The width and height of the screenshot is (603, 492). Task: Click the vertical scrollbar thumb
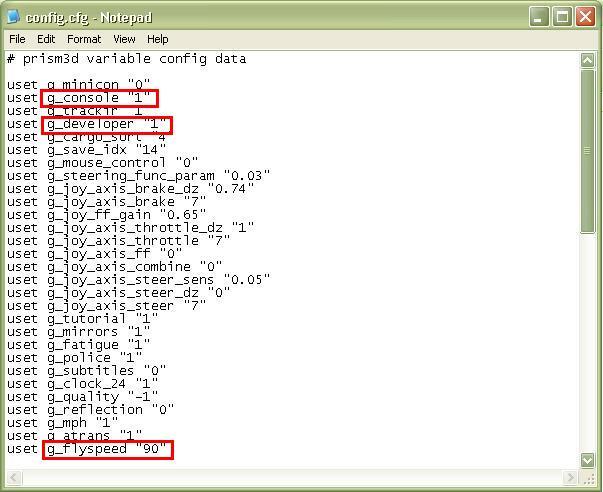tap(587, 151)
